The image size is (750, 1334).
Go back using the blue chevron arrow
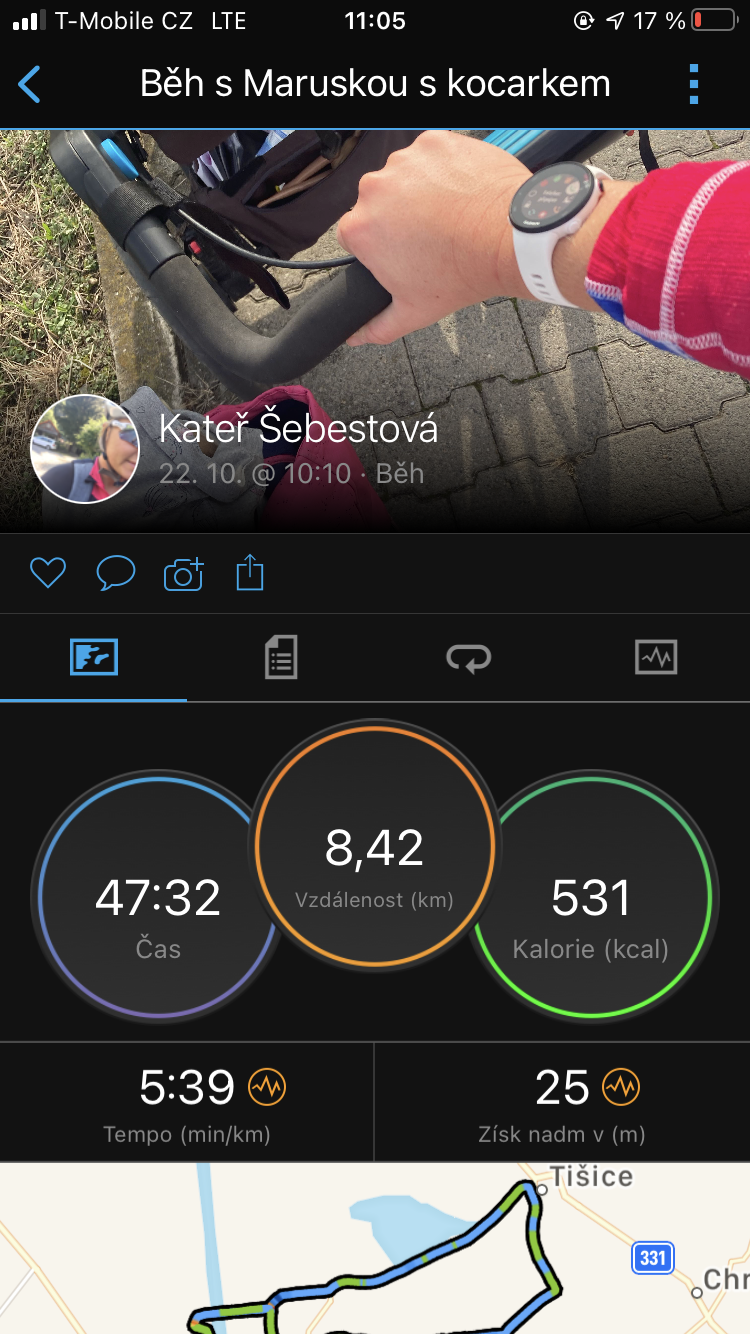30,84
